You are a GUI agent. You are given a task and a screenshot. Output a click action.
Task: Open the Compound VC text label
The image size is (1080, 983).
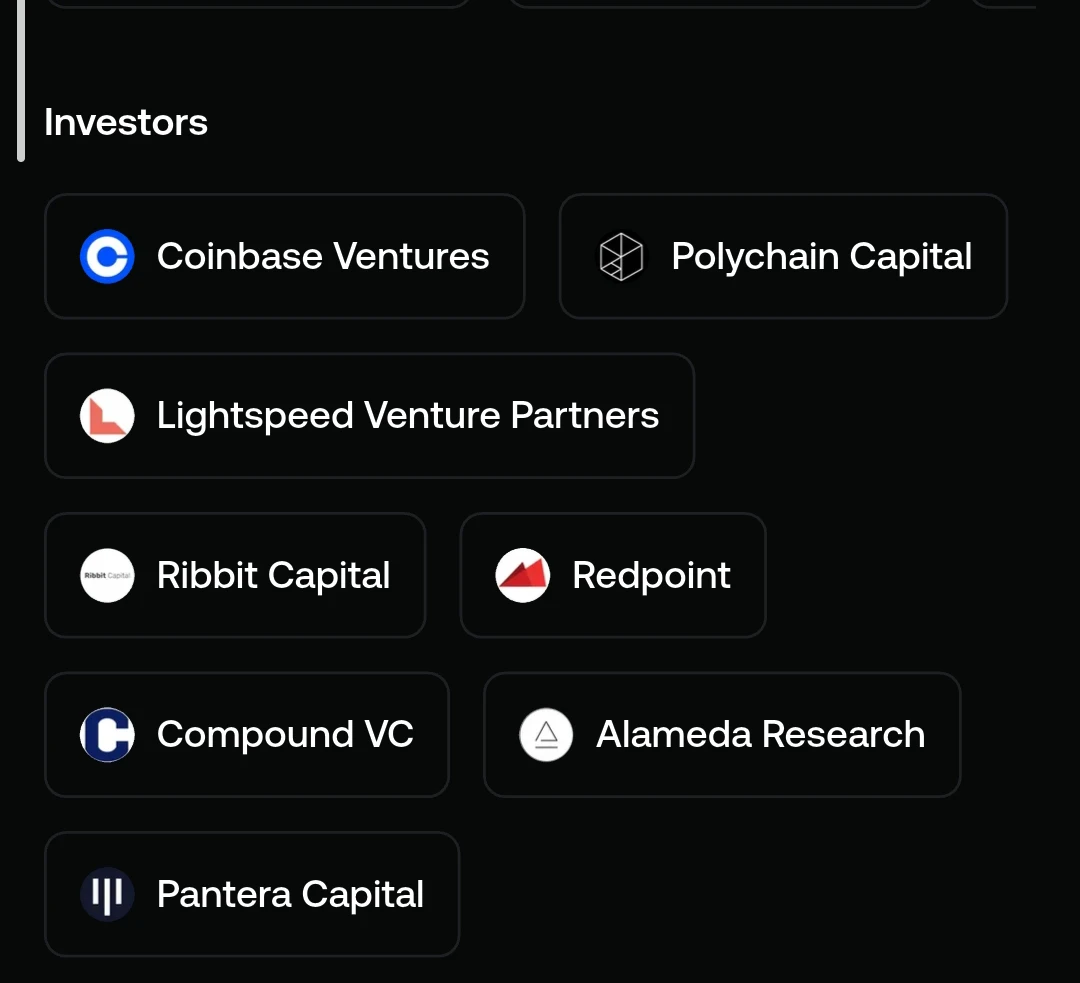[285, 734]
